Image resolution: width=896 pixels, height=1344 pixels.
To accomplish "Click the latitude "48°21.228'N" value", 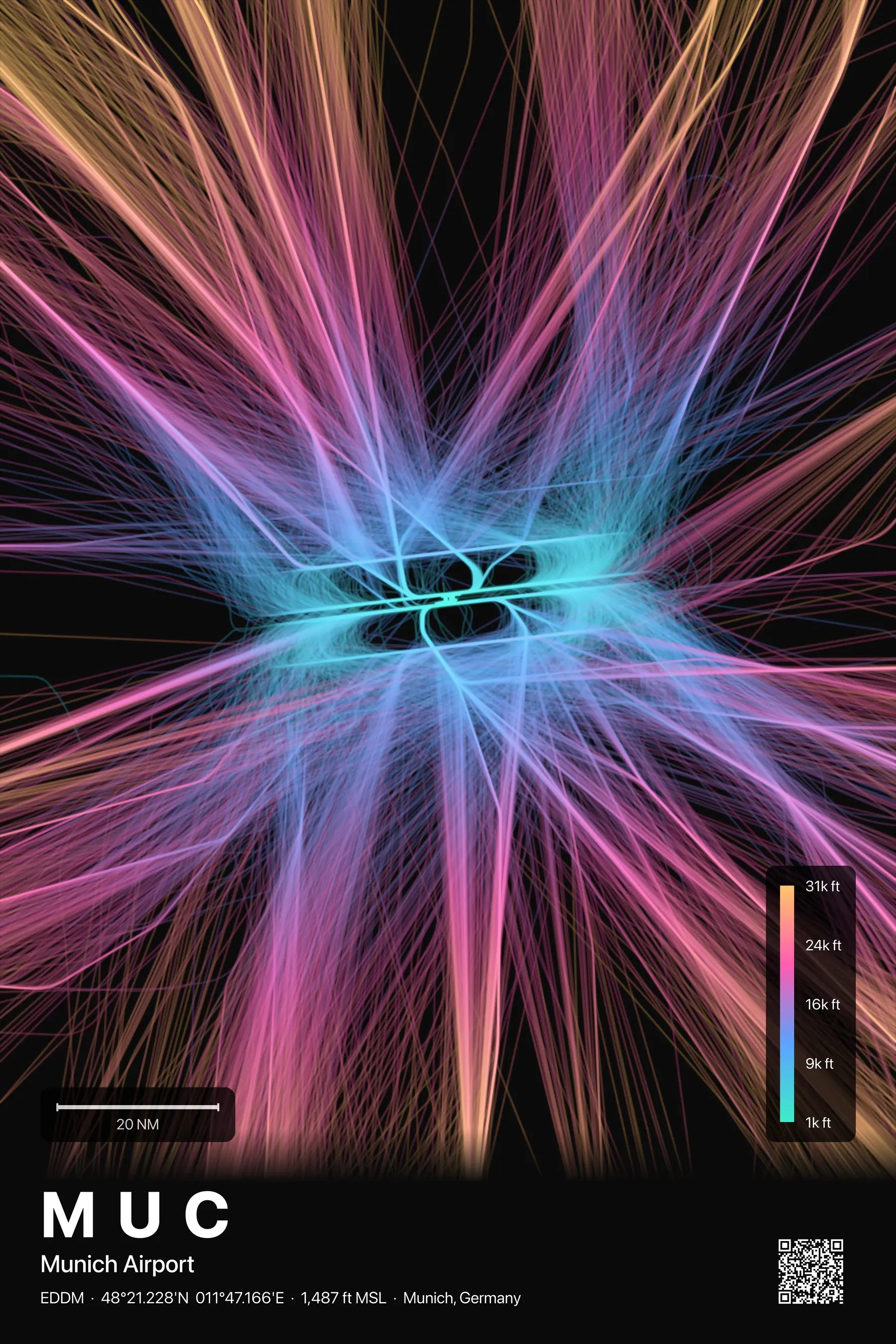I will point(144,1298).
